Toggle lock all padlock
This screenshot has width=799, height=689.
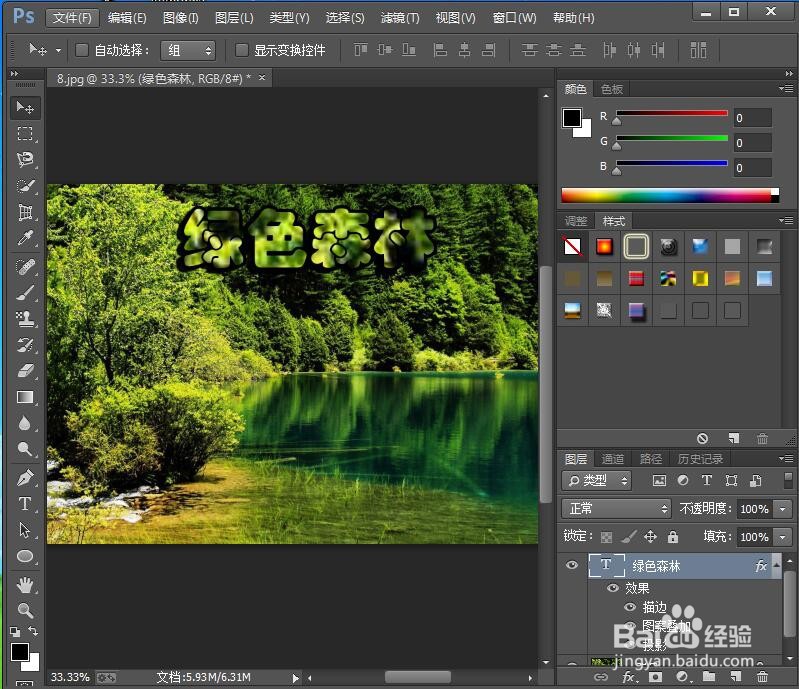point(673,536)
